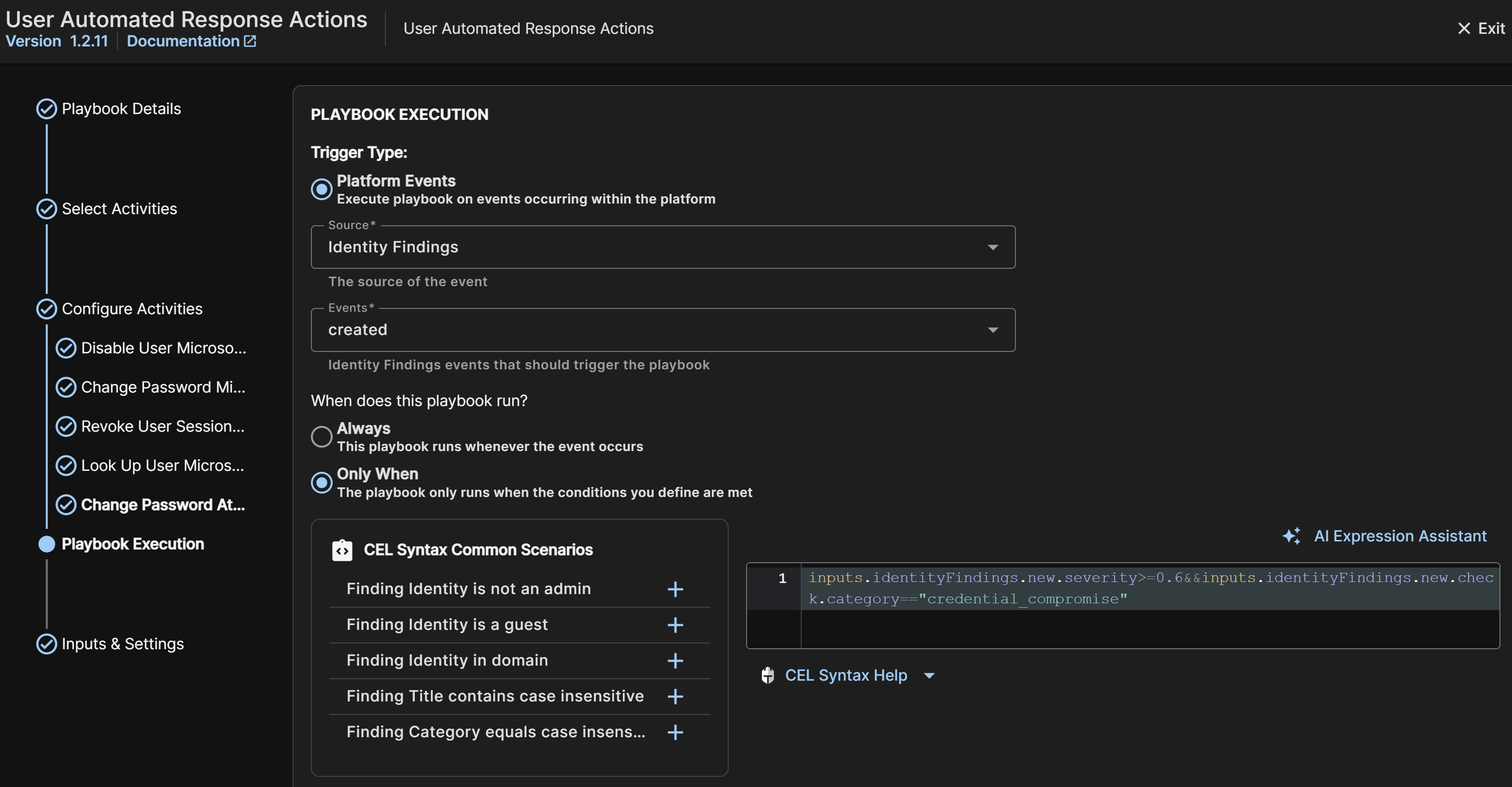Click 'Finding Identity is a guest' text

pos(447,625)
